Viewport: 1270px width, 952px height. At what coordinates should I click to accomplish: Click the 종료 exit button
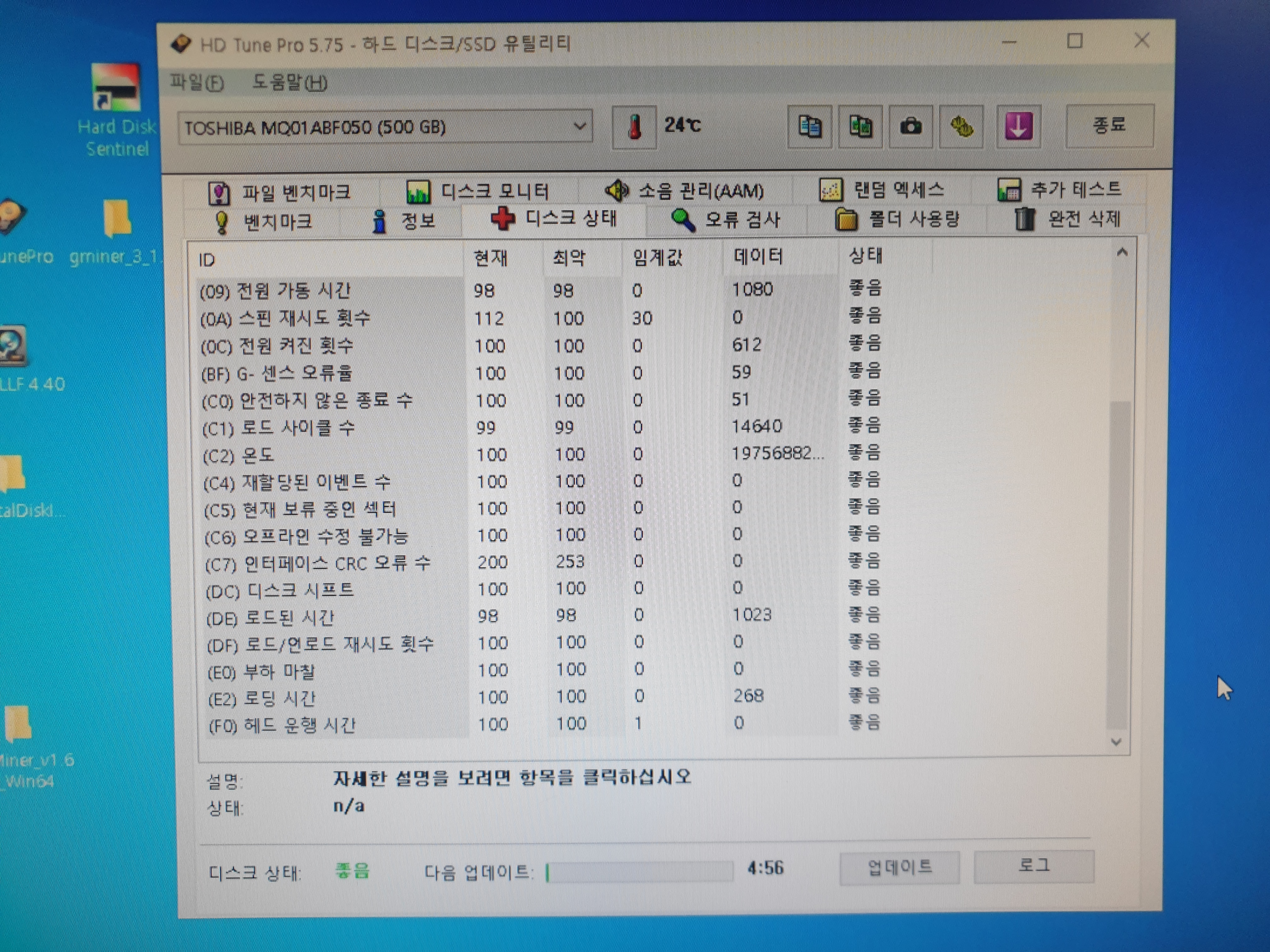[x=1109, y=126]
